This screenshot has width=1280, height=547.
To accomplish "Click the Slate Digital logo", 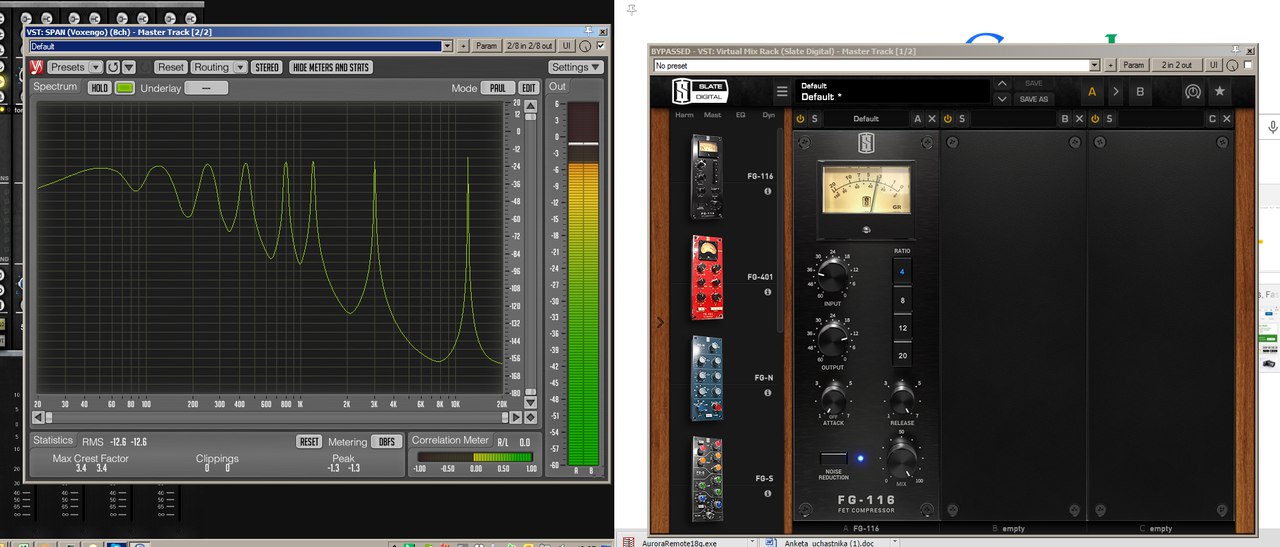I will (699, 92).
